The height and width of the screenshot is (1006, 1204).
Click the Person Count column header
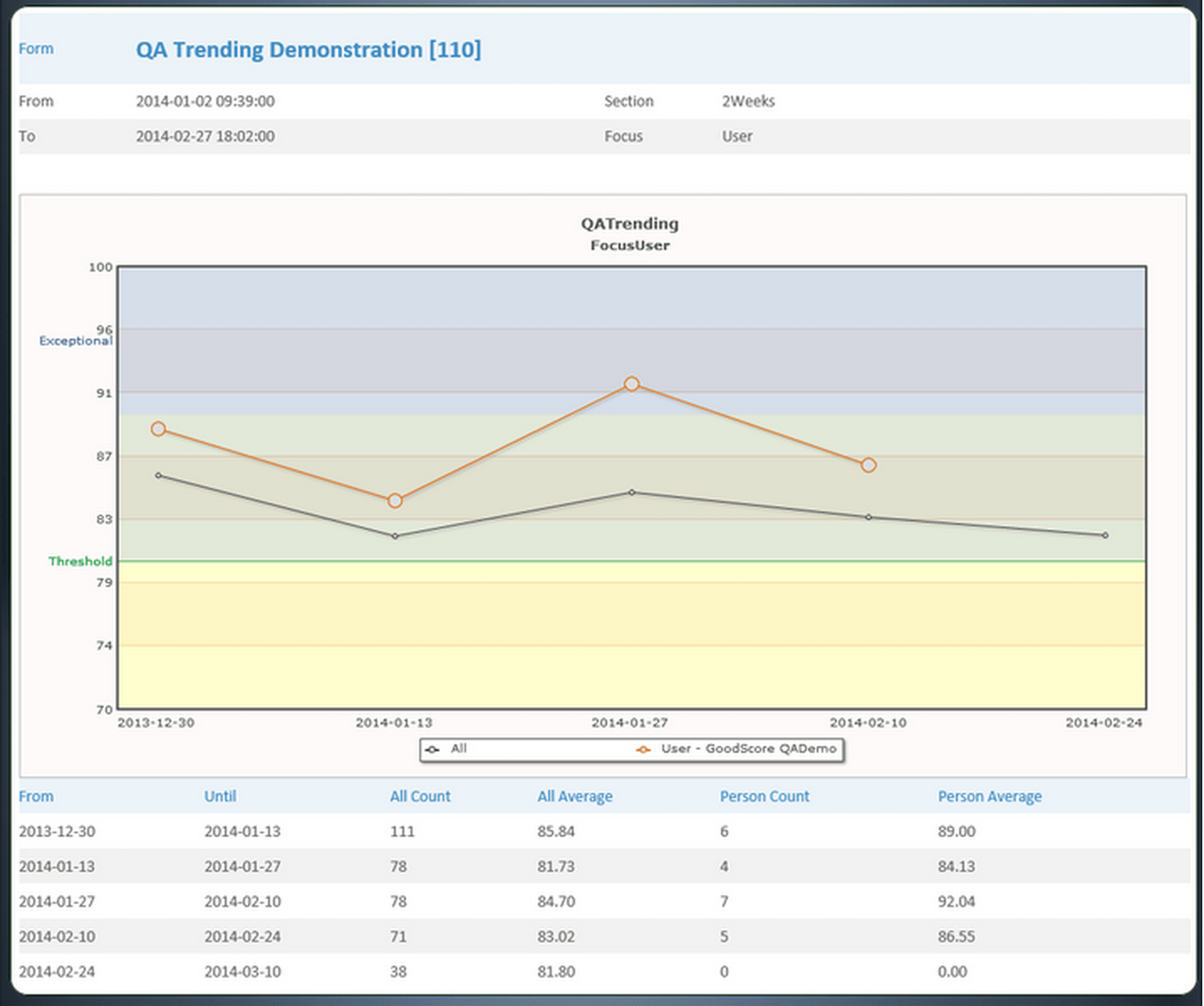(764, 796)
